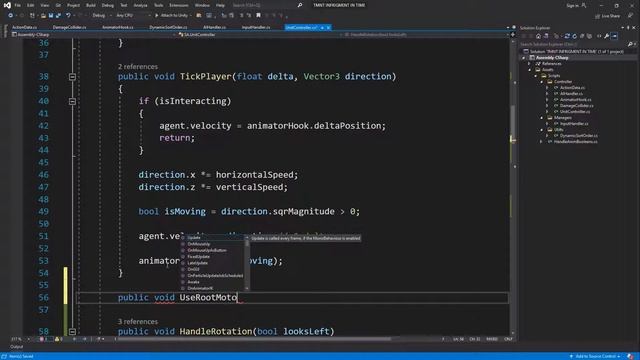Switch to the ActionData.cs tab

point(24,27)
